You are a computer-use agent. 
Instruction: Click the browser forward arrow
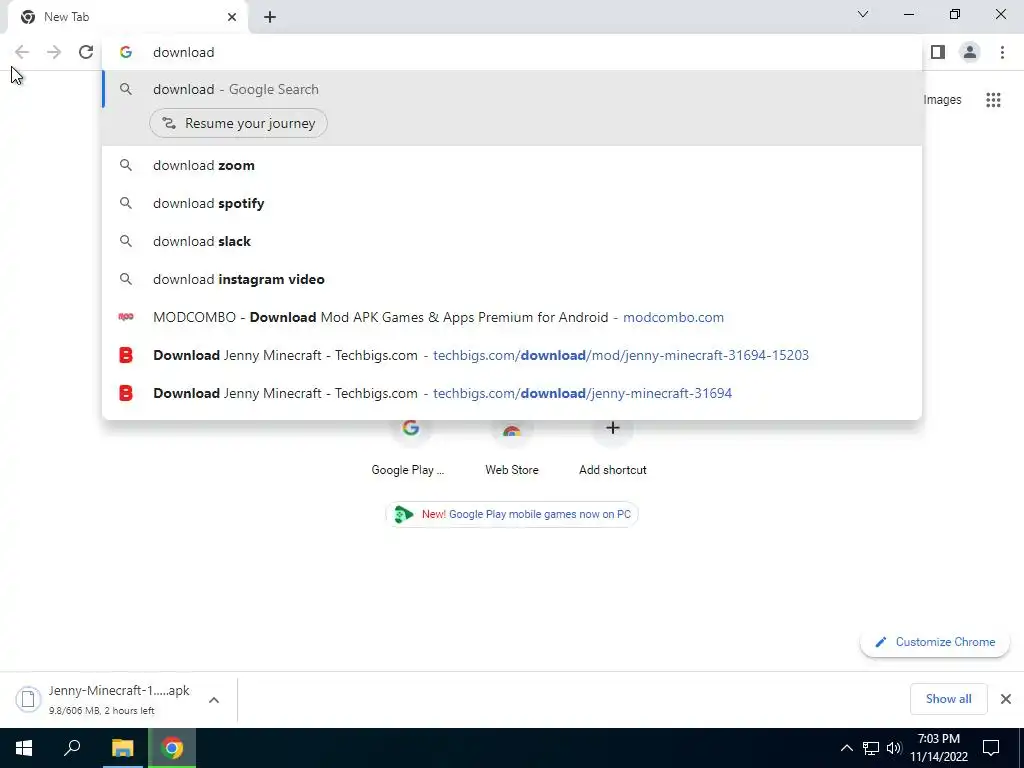click(54, 52)
